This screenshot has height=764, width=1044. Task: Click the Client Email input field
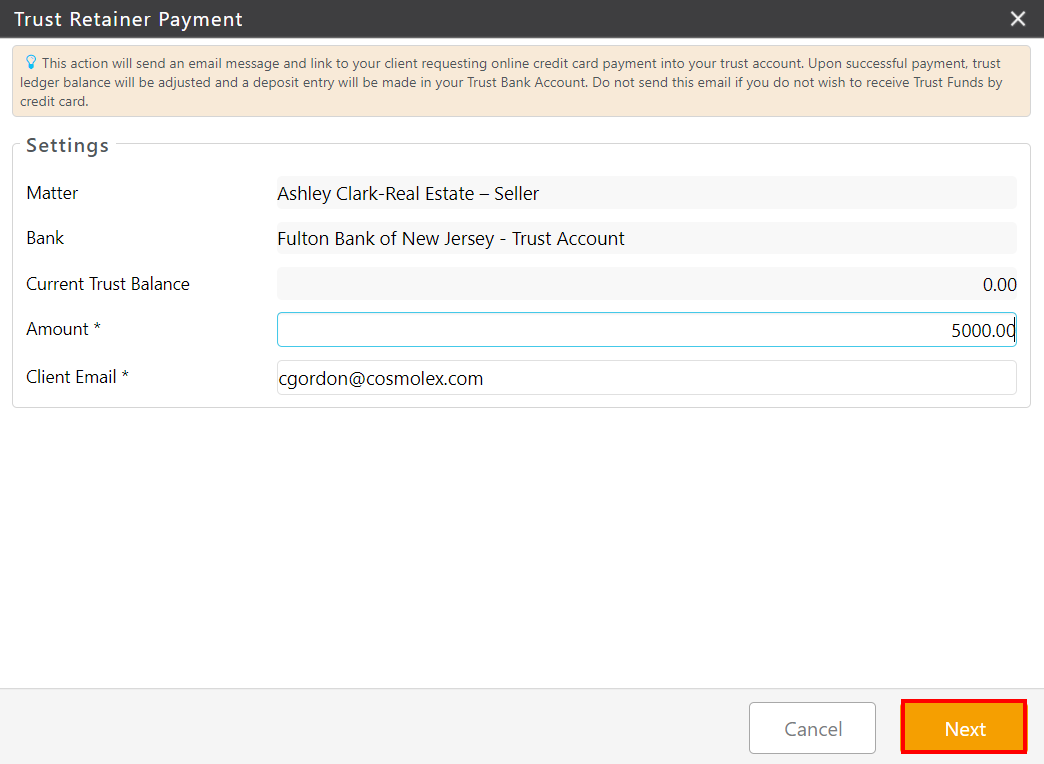(647, 378)
